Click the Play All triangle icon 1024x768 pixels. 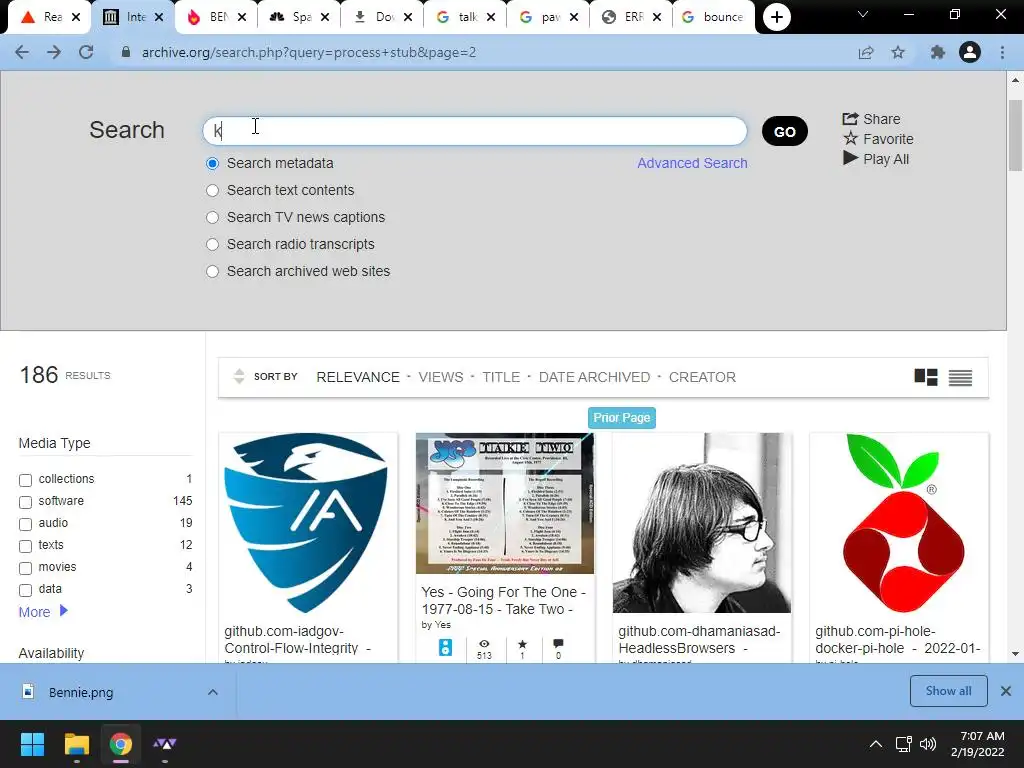click(850, 158)
